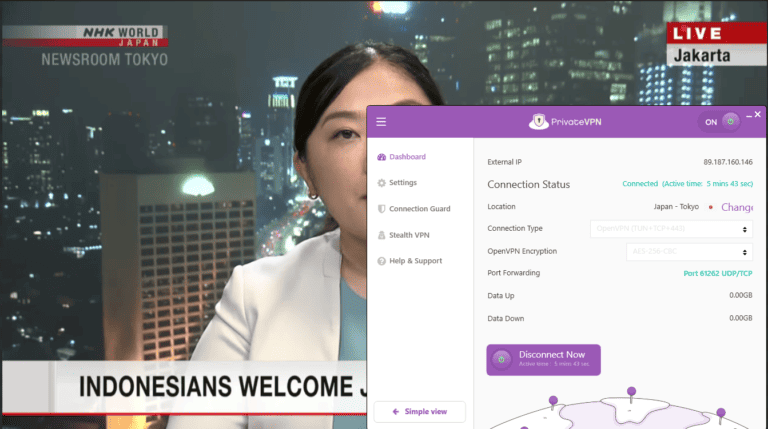Click the Connection Status heading
This screenshot has height=429, width=768.
click(528, 185)
